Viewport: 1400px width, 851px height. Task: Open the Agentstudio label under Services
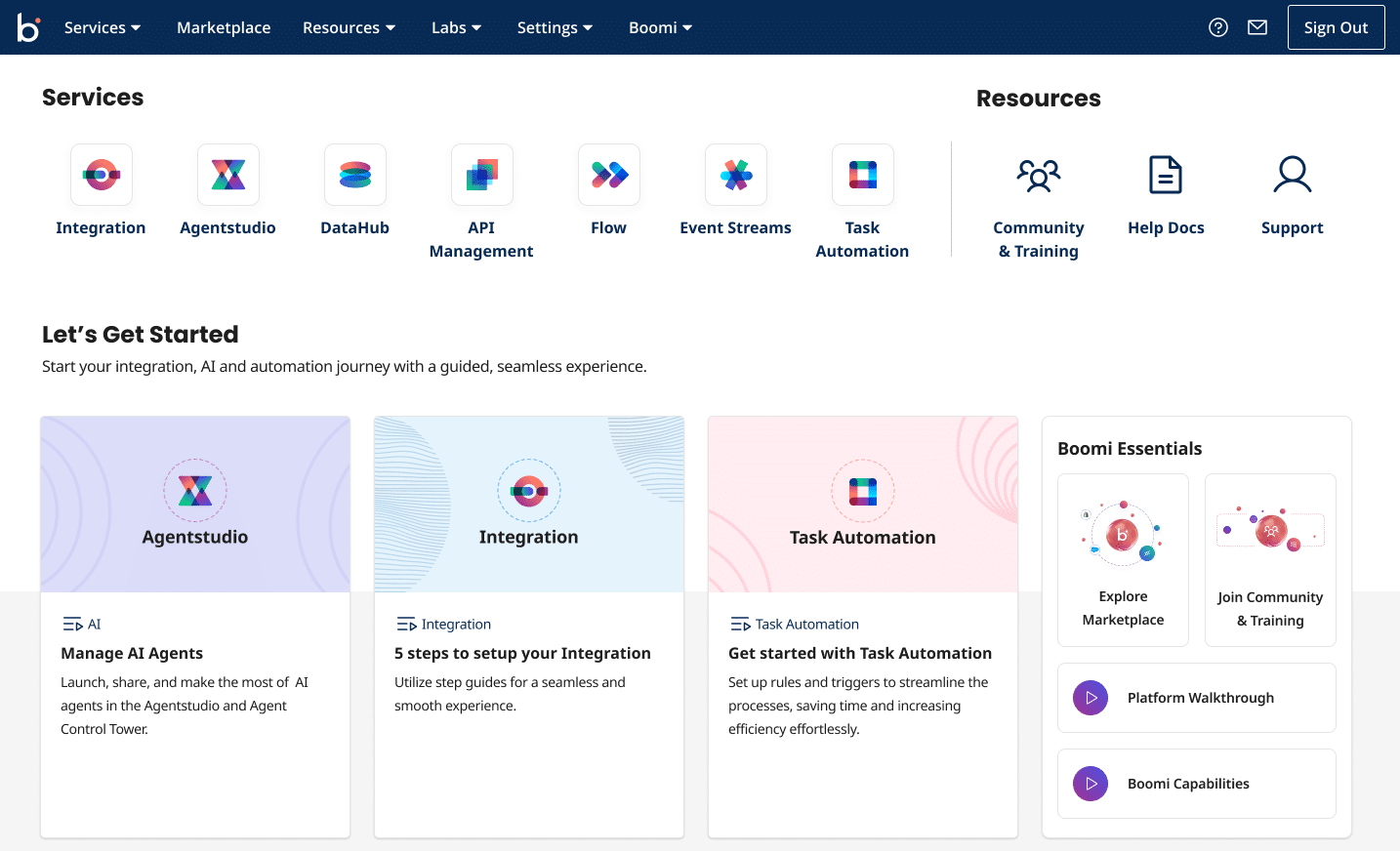pyautogui.click(x=227, y=227)
